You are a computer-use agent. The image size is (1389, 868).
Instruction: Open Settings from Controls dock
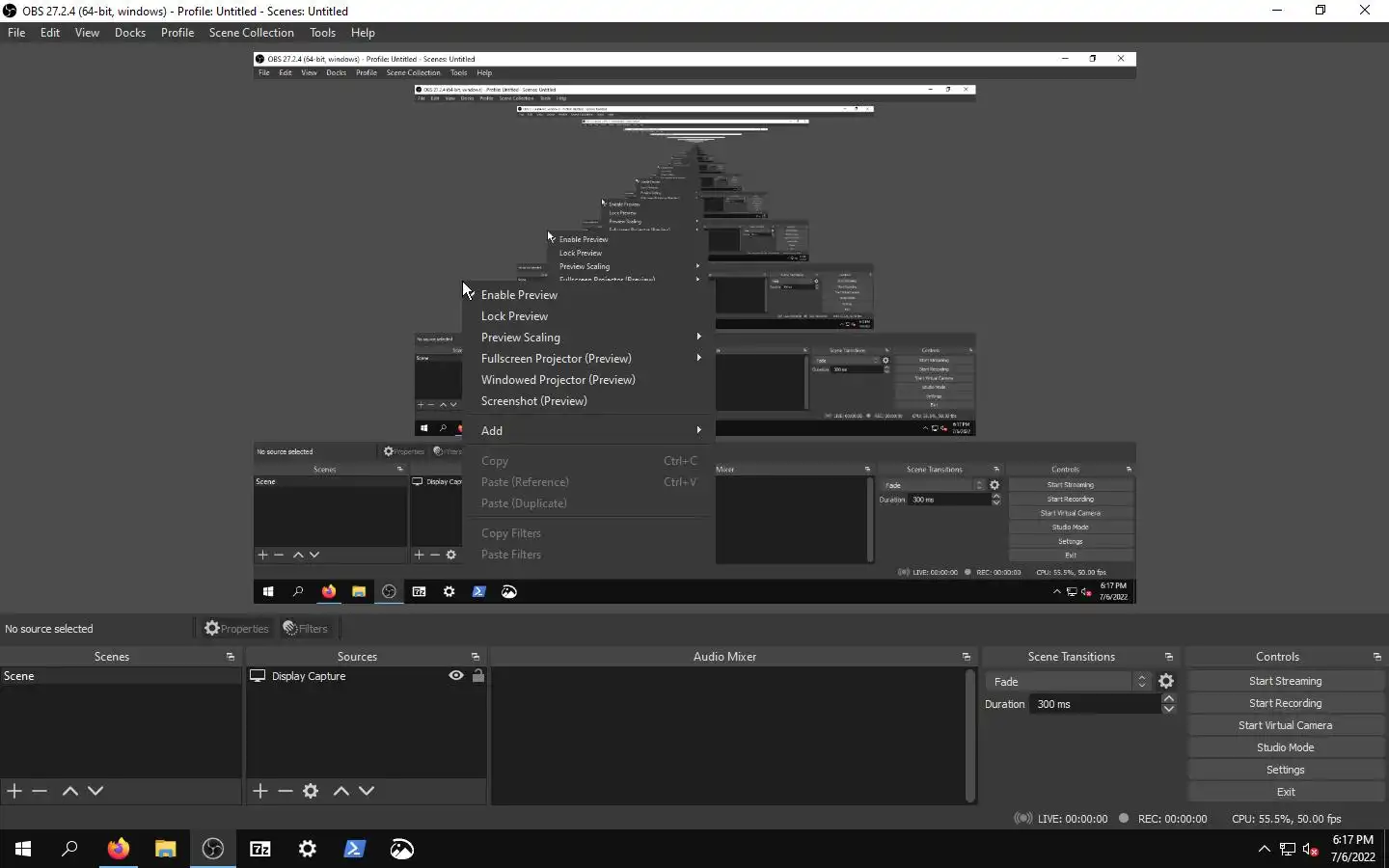(1286, 770)
